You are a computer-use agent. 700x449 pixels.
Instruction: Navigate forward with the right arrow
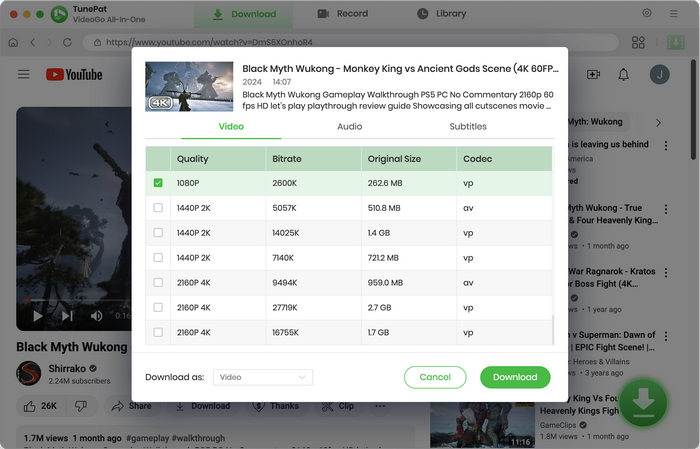(50, 42)
